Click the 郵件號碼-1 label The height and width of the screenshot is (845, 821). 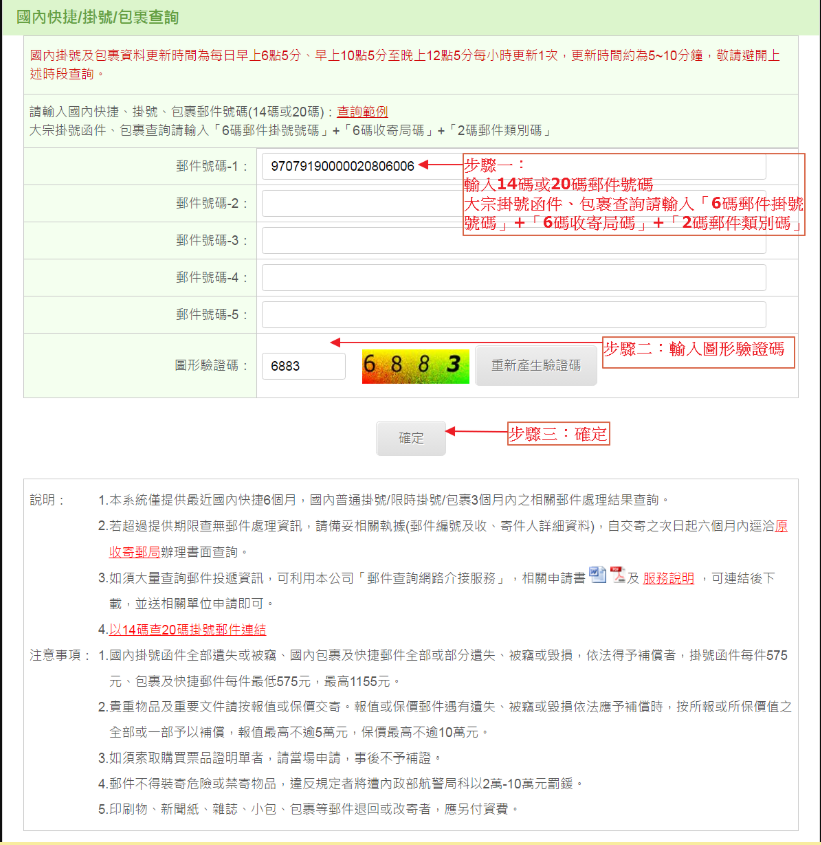pos(212,166)
